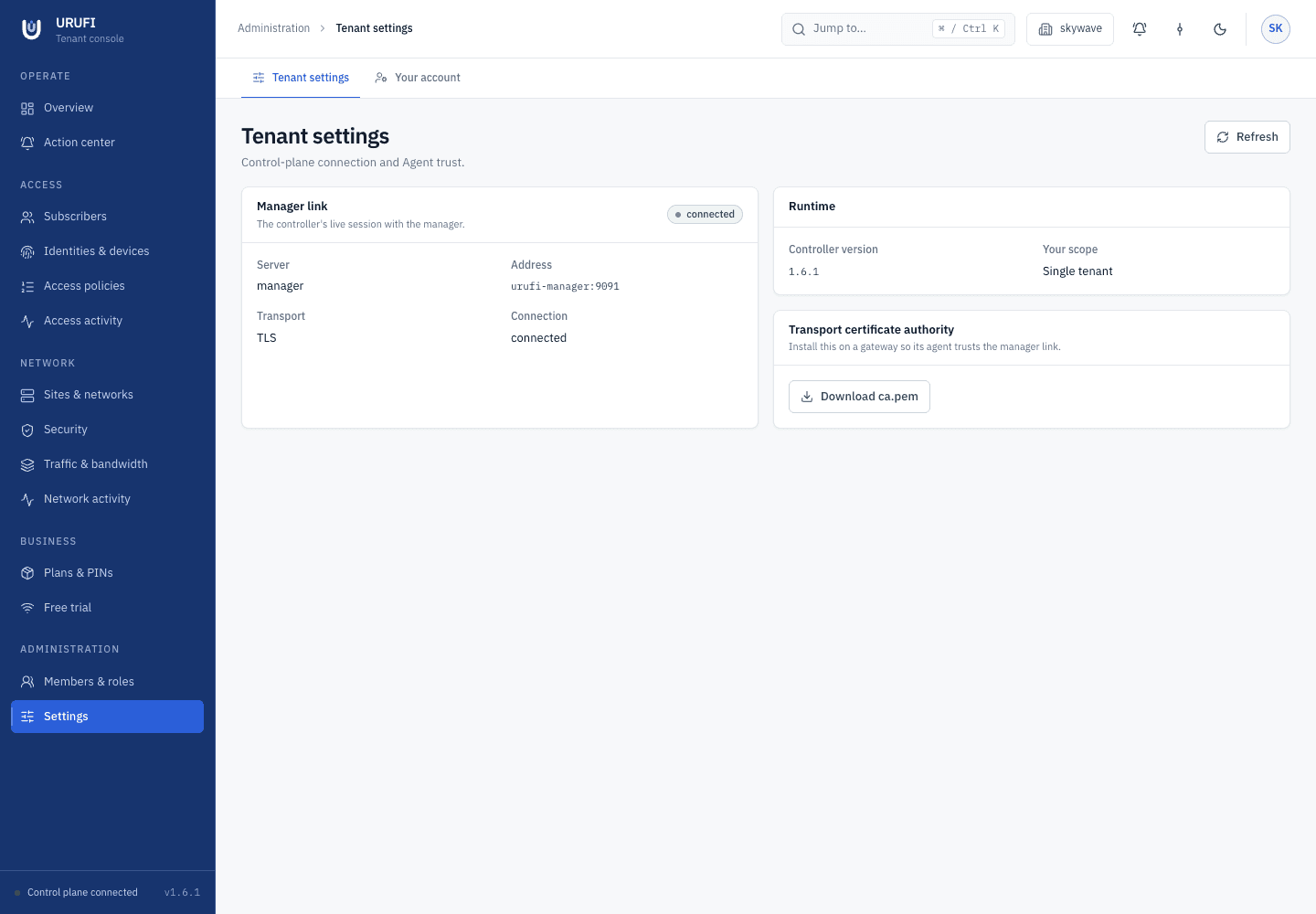Click the Controller version value 1.6.1
The height and width of the screenshot is (914, 1316).
point(804,272)
